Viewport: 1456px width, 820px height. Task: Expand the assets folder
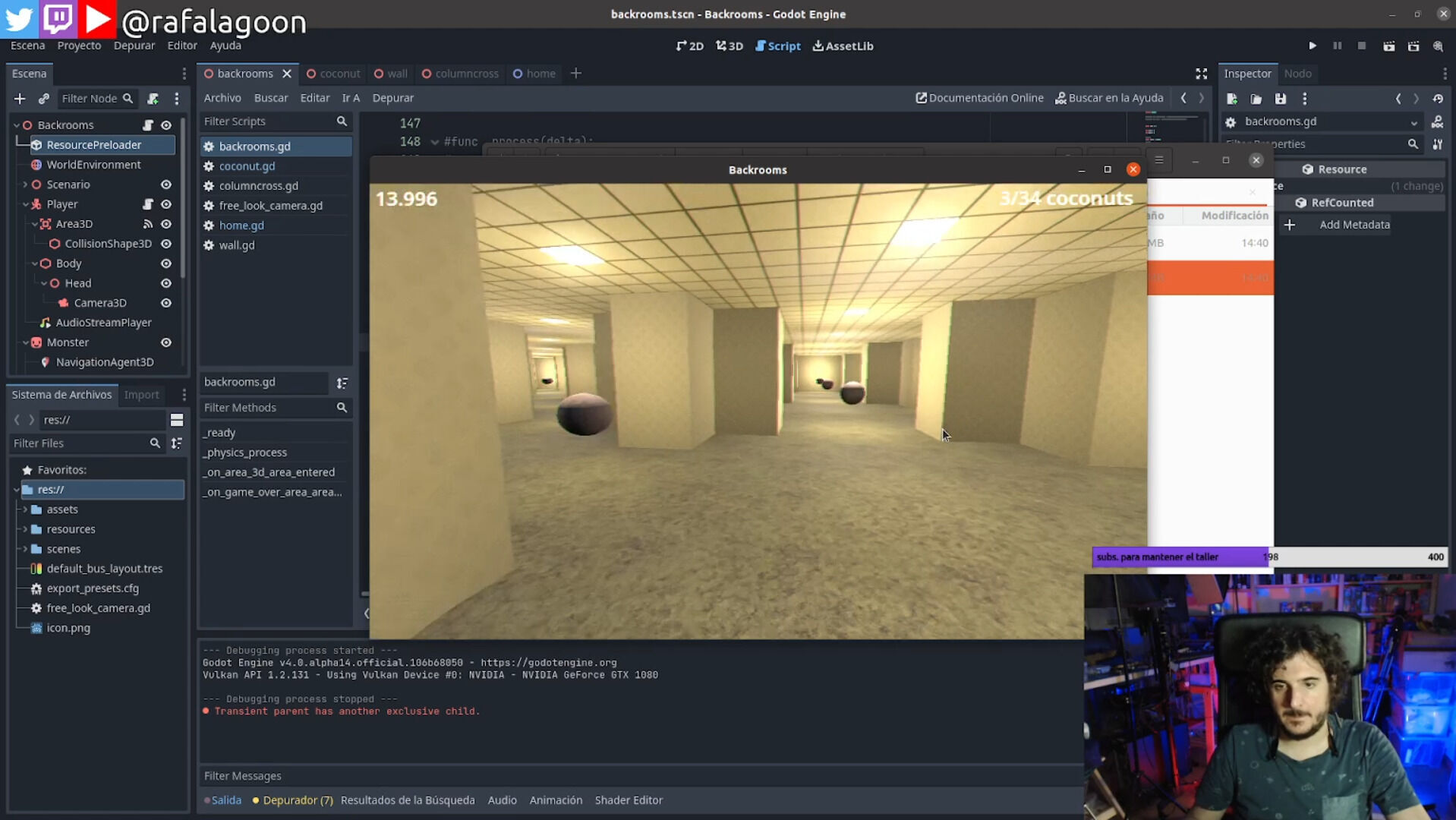click(25, 509)
